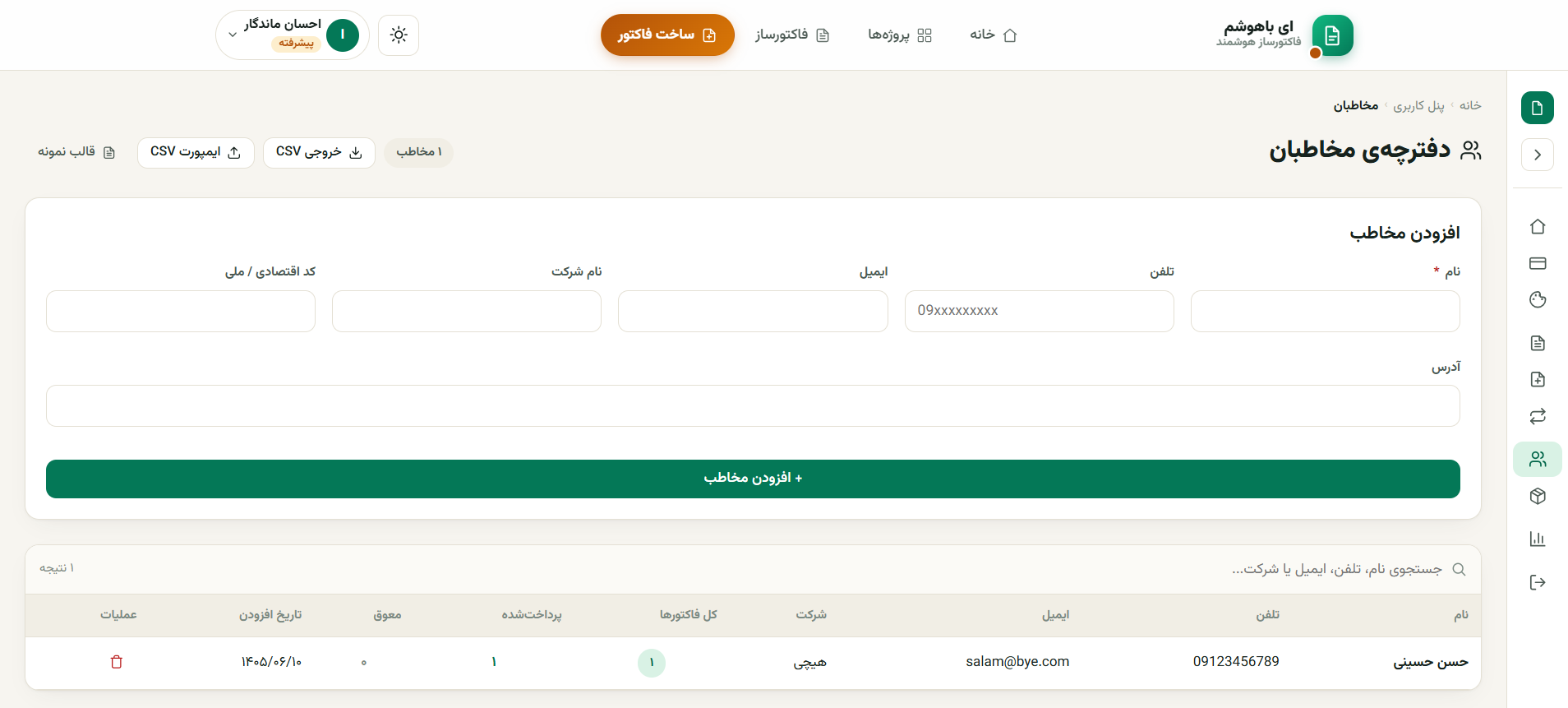
Task: Click phone number 09123456789
Action: (1236, 662)
